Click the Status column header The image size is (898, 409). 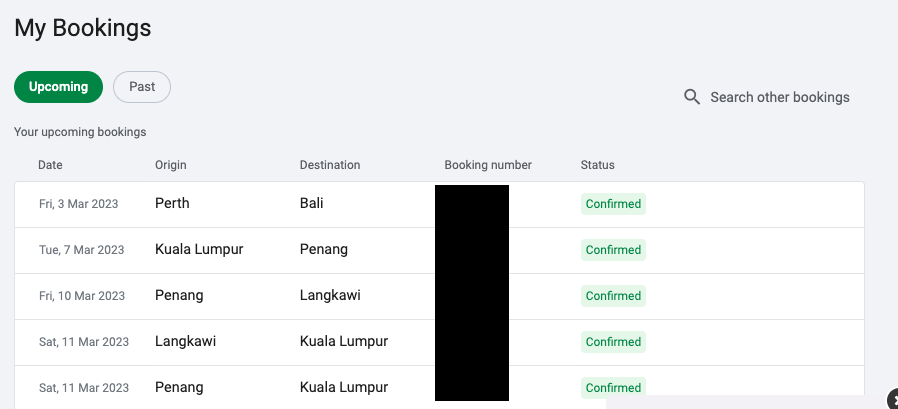(x=597, y=165)
